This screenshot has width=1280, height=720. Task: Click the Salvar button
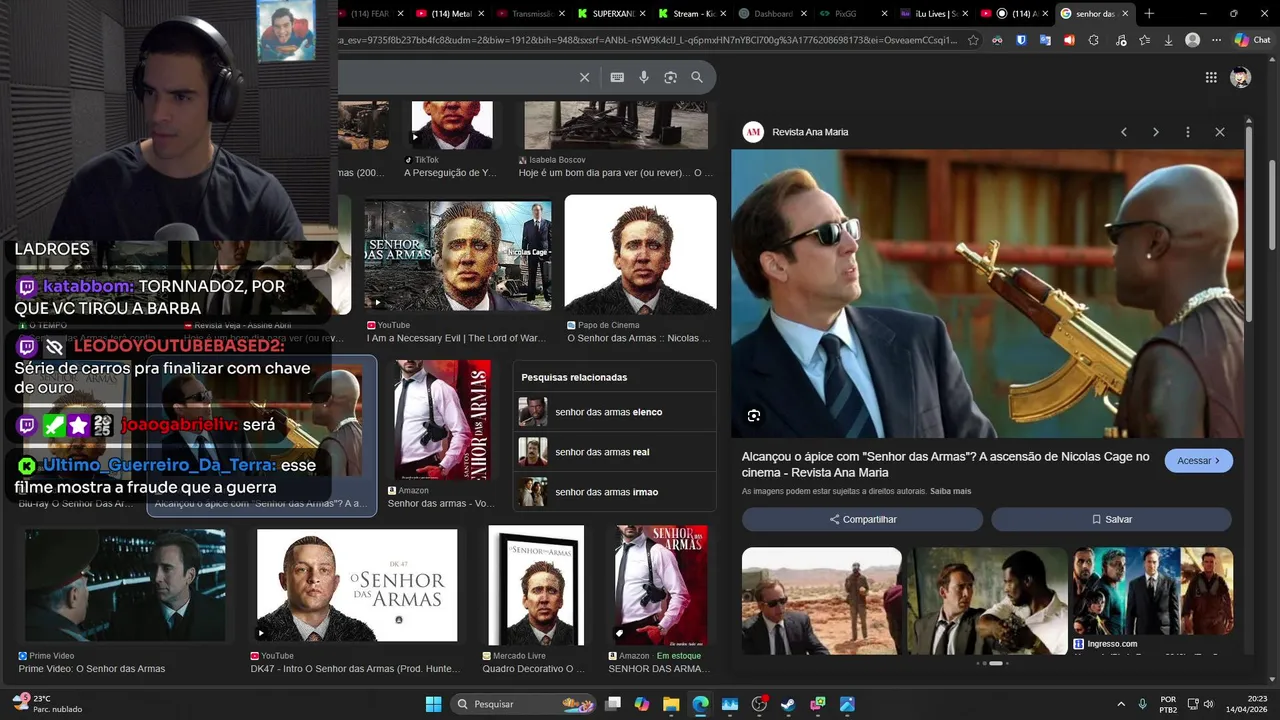(x=1111, y=519)
